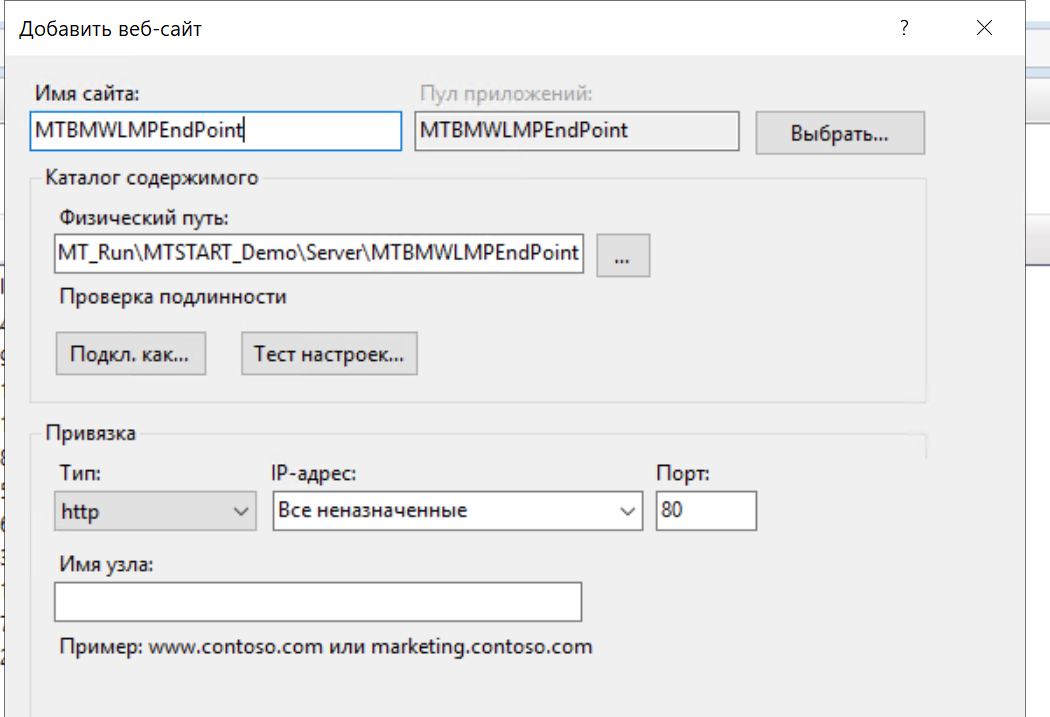
Task: Click the Физический путь input field
Action: [x=319, y=254]
